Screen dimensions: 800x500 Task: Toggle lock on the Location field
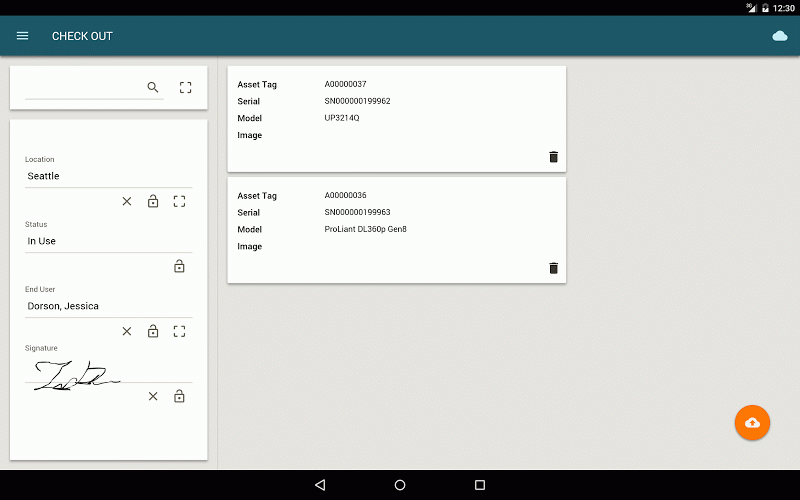(x=153, y=201)
